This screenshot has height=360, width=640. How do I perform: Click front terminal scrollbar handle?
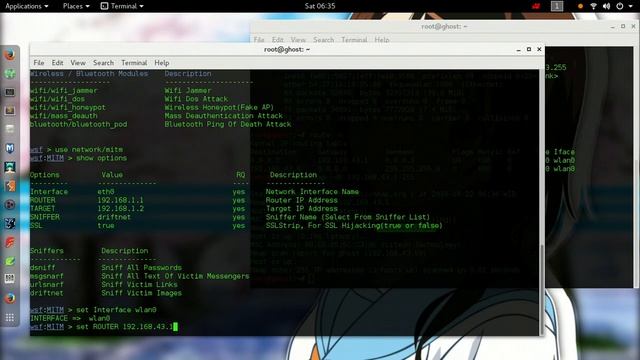pos(542,289)
